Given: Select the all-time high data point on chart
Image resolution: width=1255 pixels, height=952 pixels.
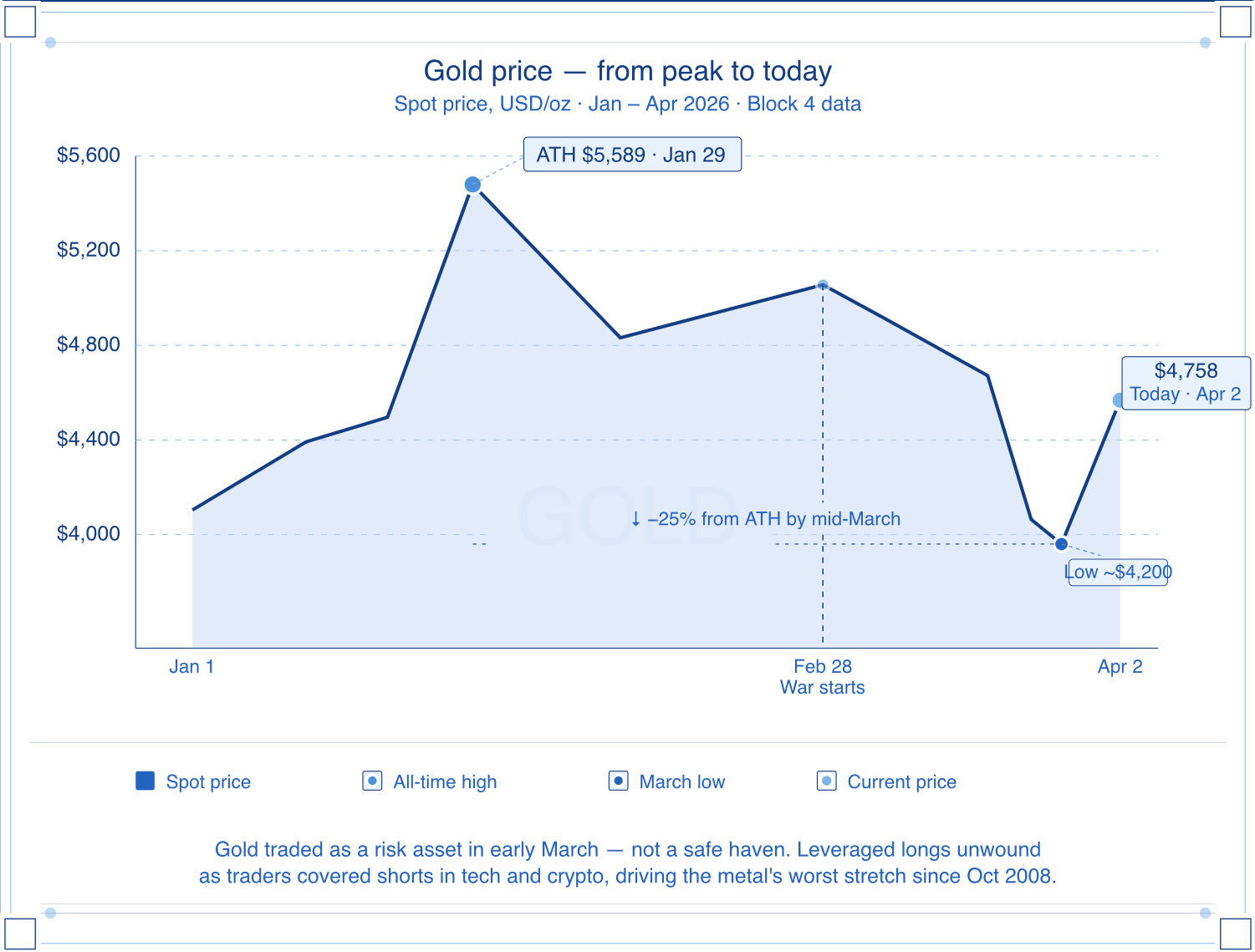Looking at the screenshot, I should [x=472, y=184].
